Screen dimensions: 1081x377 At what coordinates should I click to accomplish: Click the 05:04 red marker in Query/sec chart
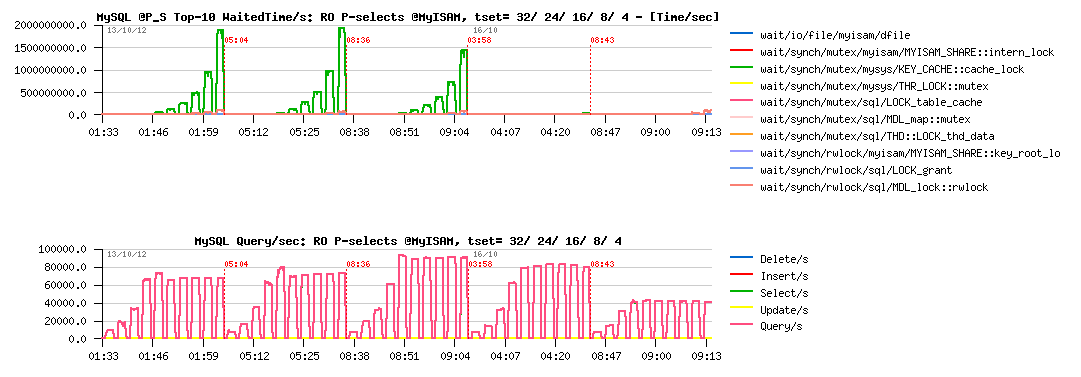(236, 264)
